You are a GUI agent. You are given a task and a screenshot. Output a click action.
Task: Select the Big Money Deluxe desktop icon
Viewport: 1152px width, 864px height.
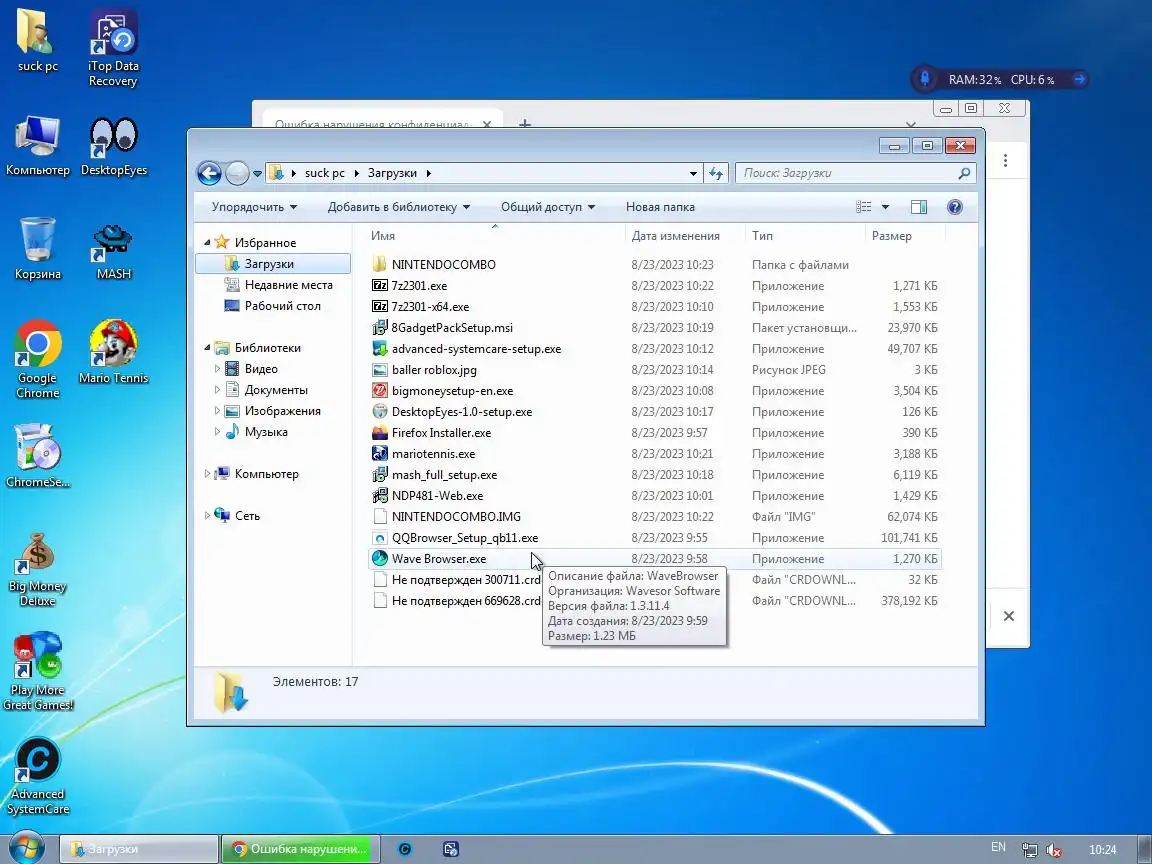37,570
